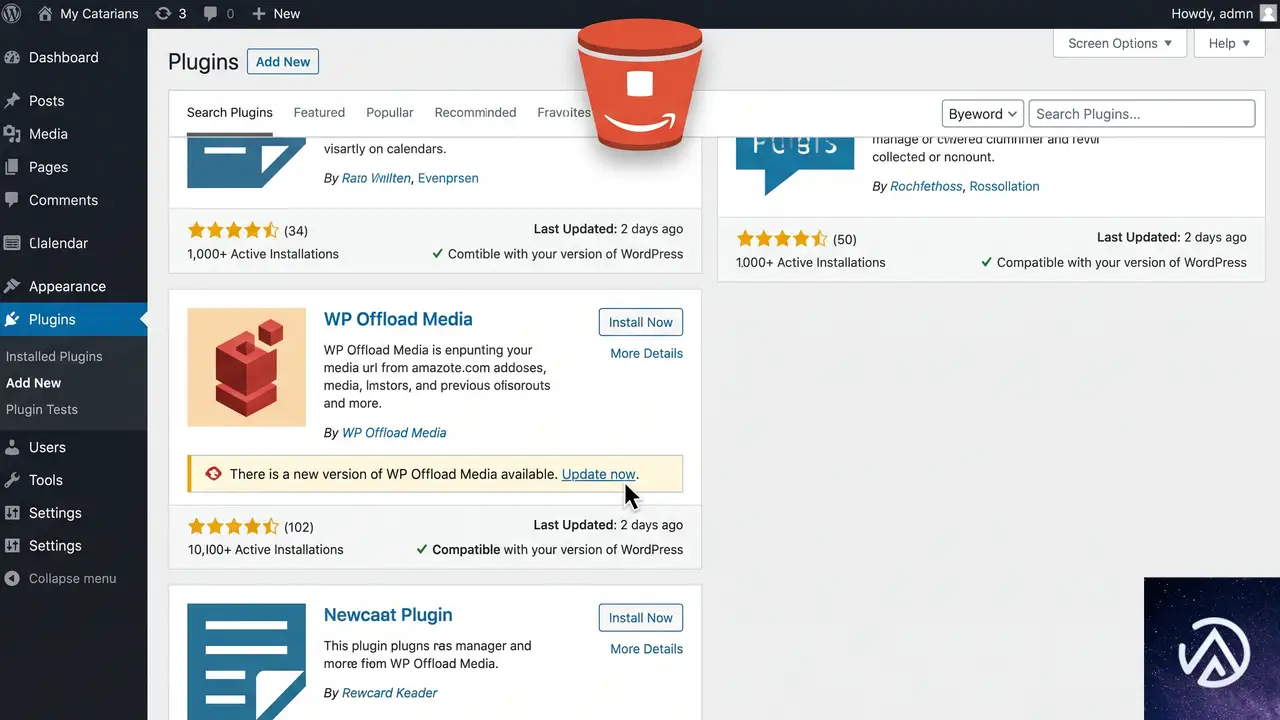The width and height of the screenshot is (1280, 720).
Task: Open the Byeword search type dropdown
Action: [x=982, y=114]
